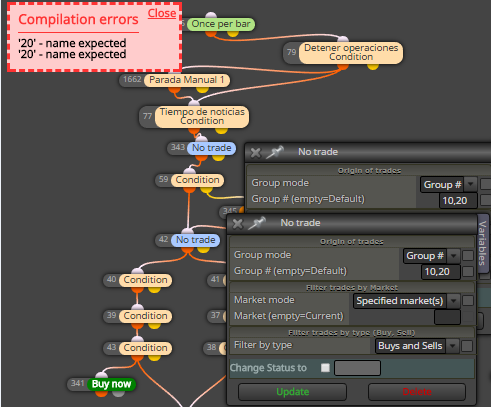This screenshot has width=491, height=407.
Task: Click orange output connector of No trade 343
Action: tap(201, 157)
